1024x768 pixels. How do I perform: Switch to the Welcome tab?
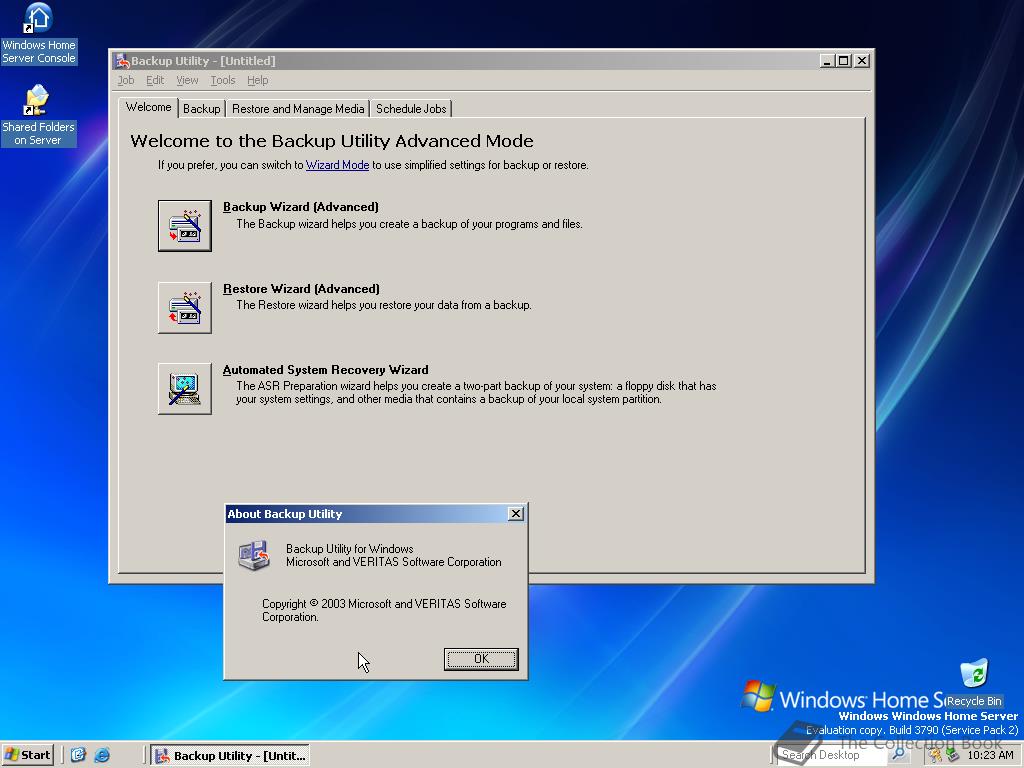click(x=148, y=107)
